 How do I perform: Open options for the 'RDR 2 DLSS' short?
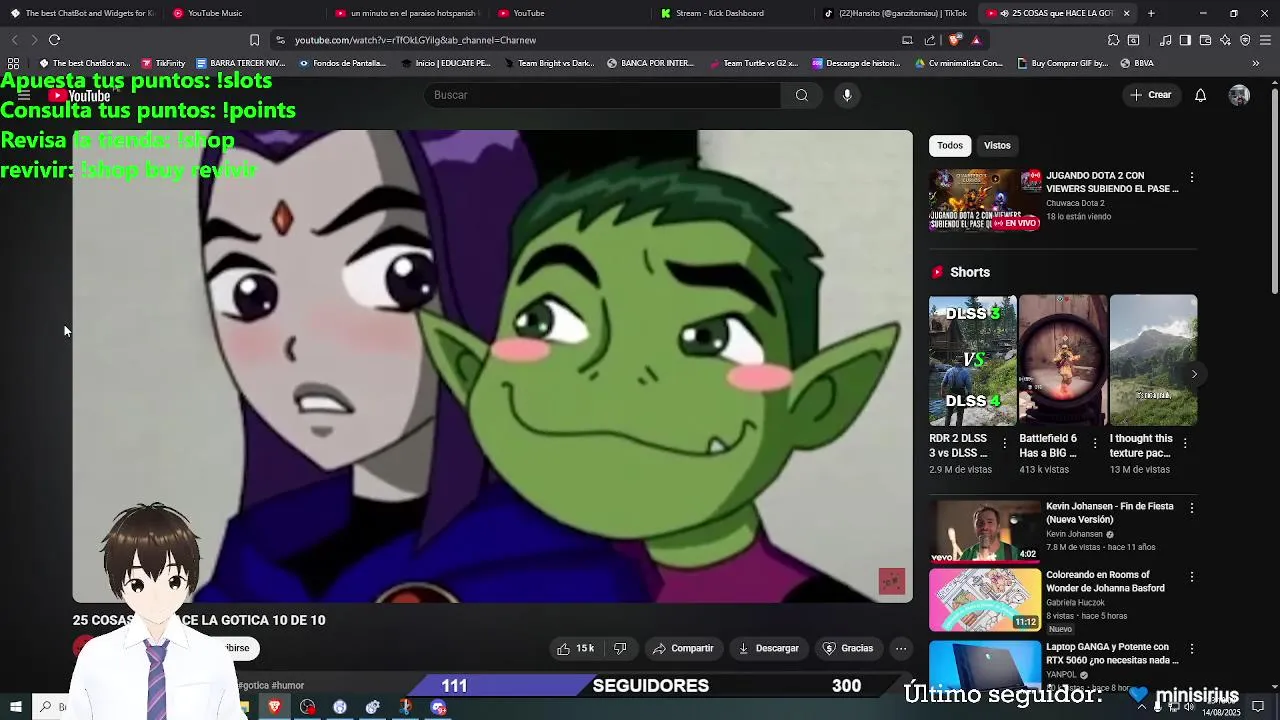click(1005, 443)
